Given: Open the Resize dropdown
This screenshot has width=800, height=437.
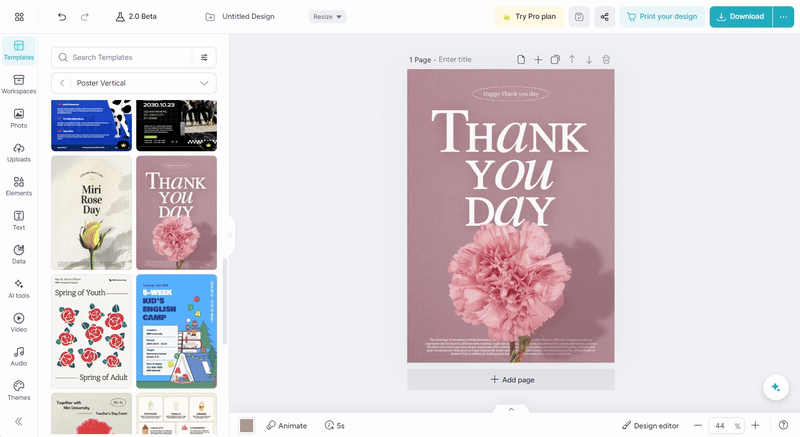Looking at the screenshot, I should pos(328,17).
